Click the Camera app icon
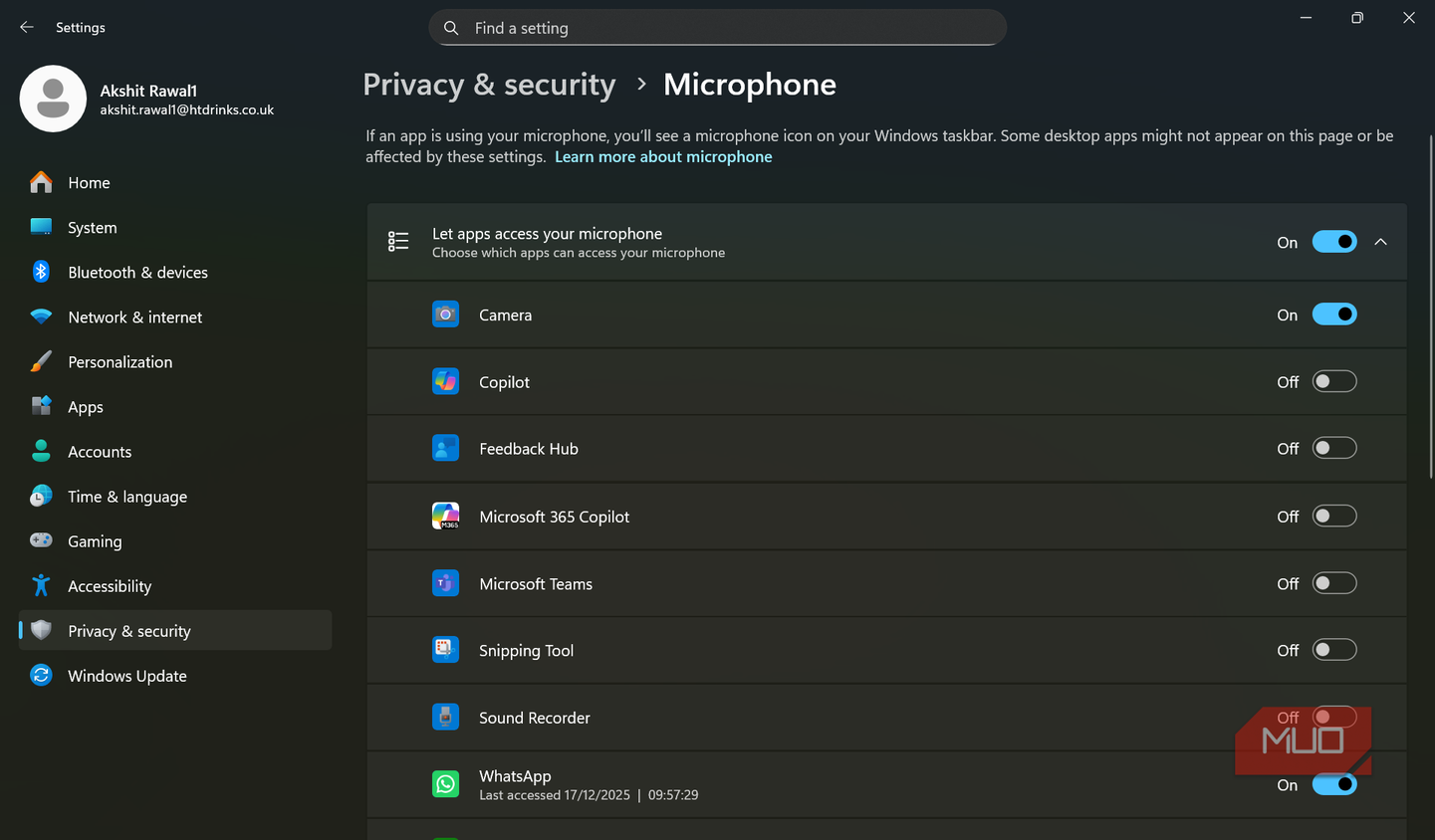Screen dimensions: 1435x840 tap(445, 315)
